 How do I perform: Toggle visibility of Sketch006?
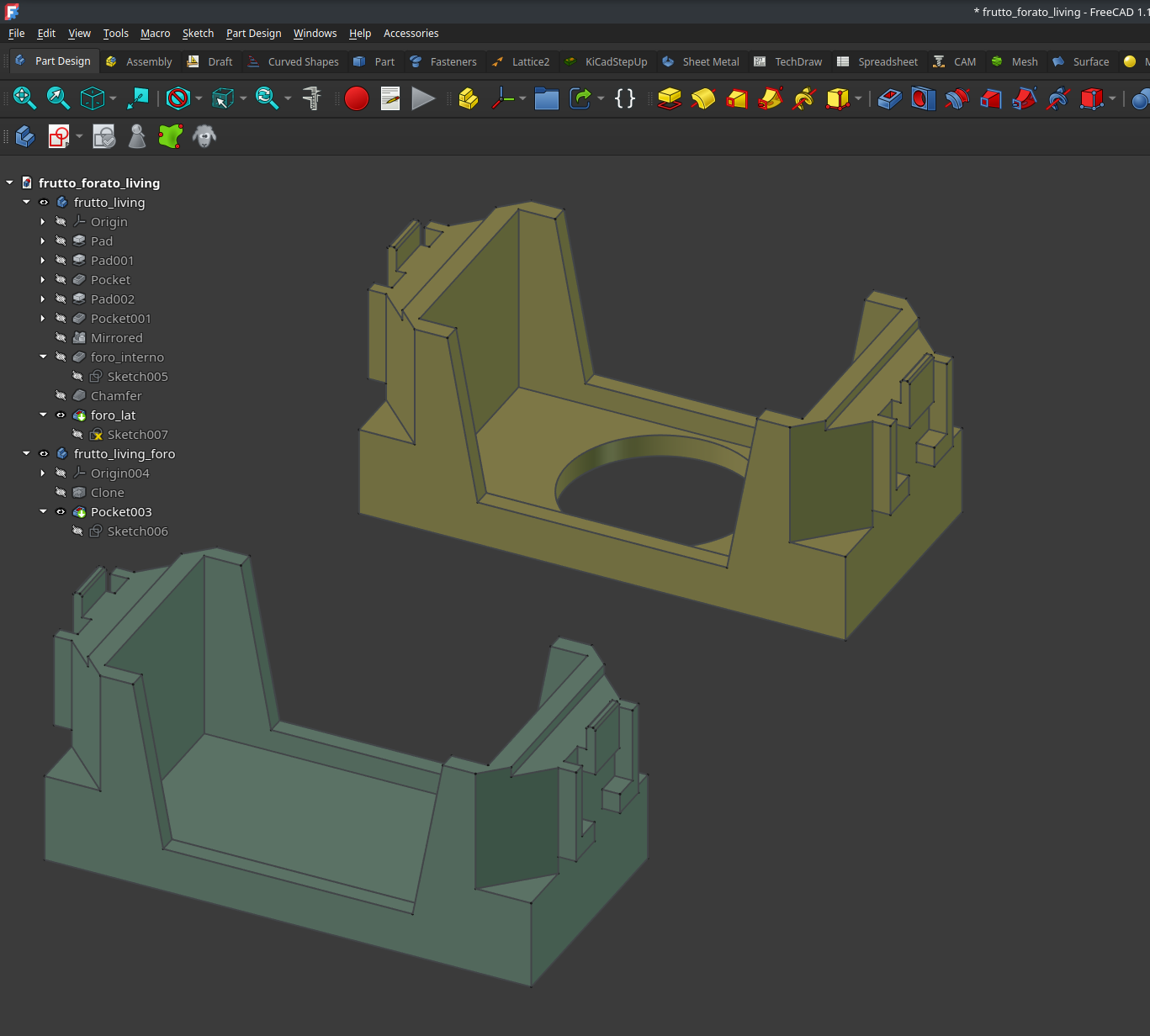pos(77,531)
